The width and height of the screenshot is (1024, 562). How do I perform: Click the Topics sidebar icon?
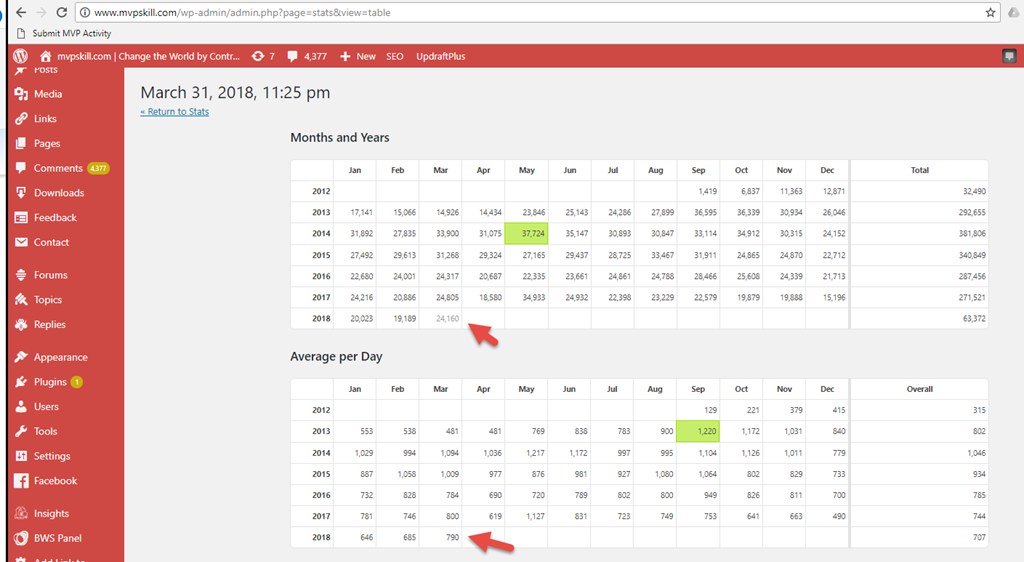click(x=21, y=300)
